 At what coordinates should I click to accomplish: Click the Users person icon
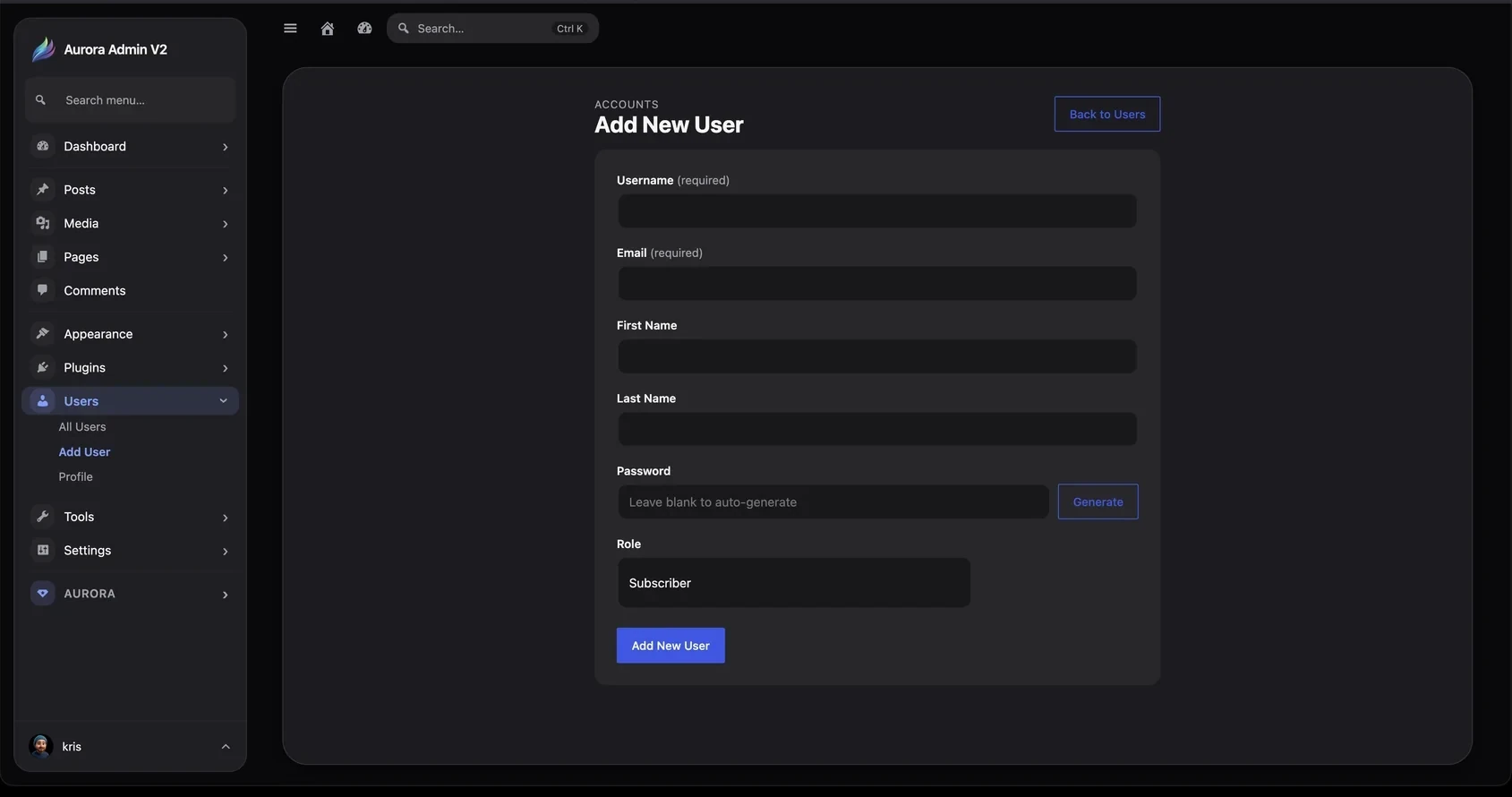(x=42, y=401)
